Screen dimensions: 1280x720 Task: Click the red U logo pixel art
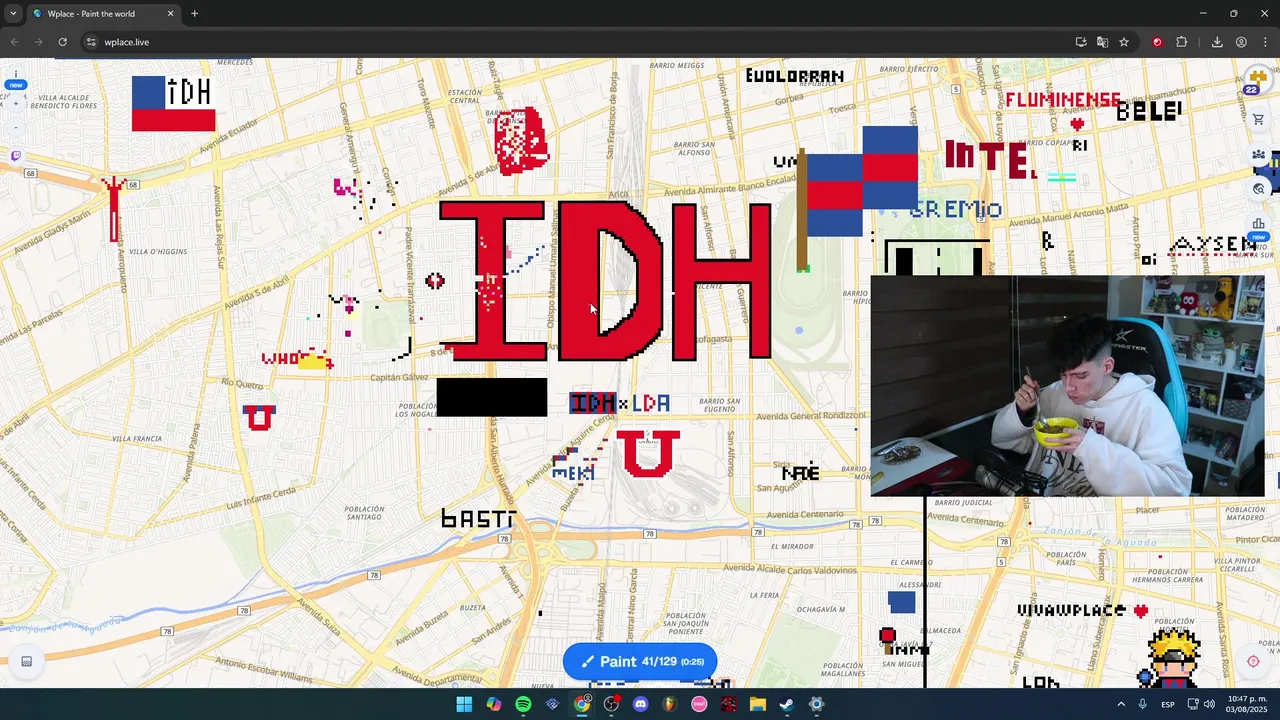coord(648,453)
